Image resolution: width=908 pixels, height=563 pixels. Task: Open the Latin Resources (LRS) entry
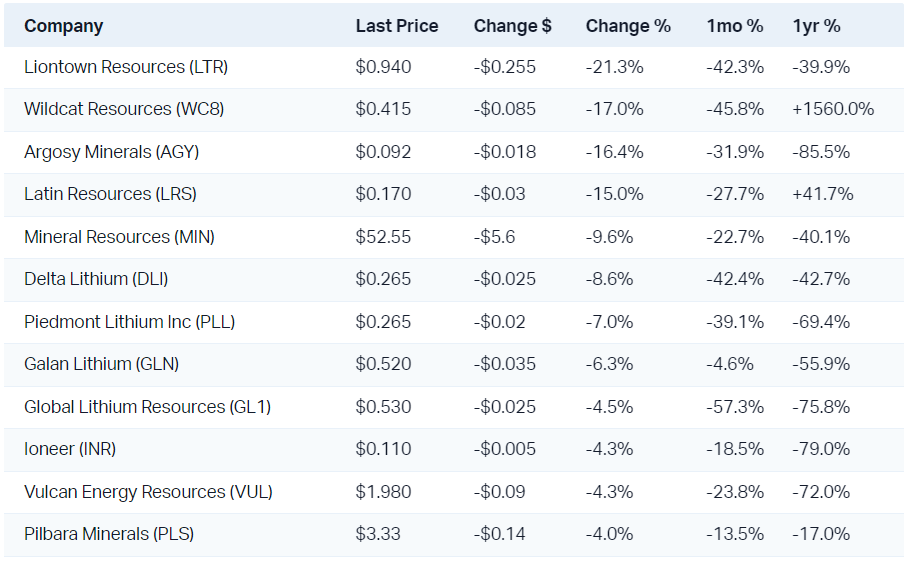pyautogui.click(x=110, y=194)
